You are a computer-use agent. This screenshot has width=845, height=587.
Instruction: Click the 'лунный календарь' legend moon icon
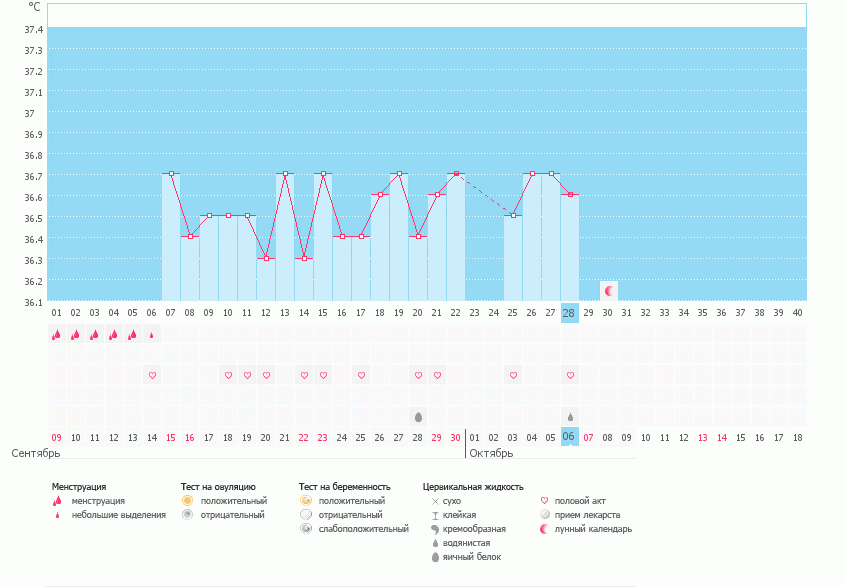(x=545, y=529)
